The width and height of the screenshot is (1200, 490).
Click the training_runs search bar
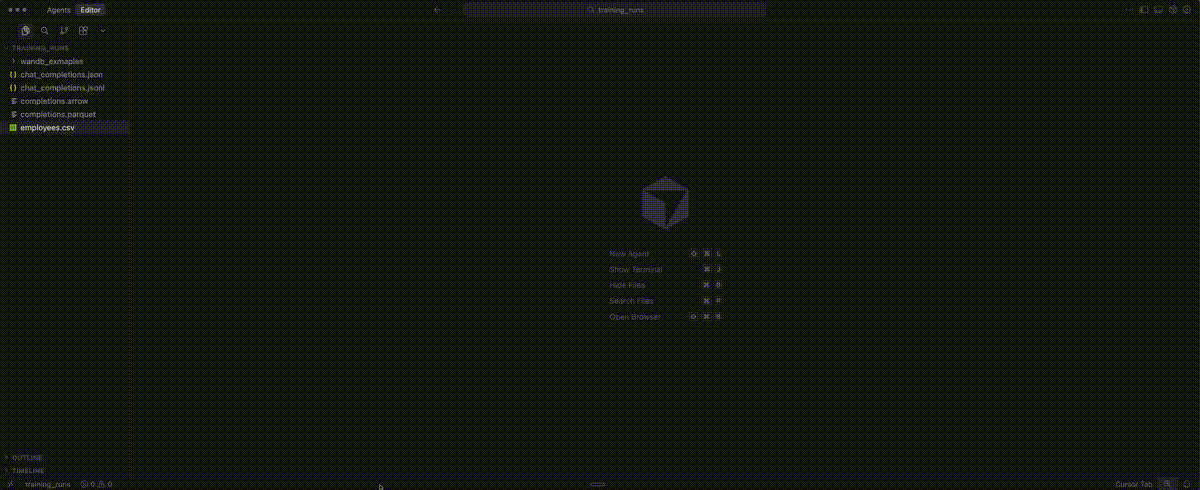pos(615,9)
